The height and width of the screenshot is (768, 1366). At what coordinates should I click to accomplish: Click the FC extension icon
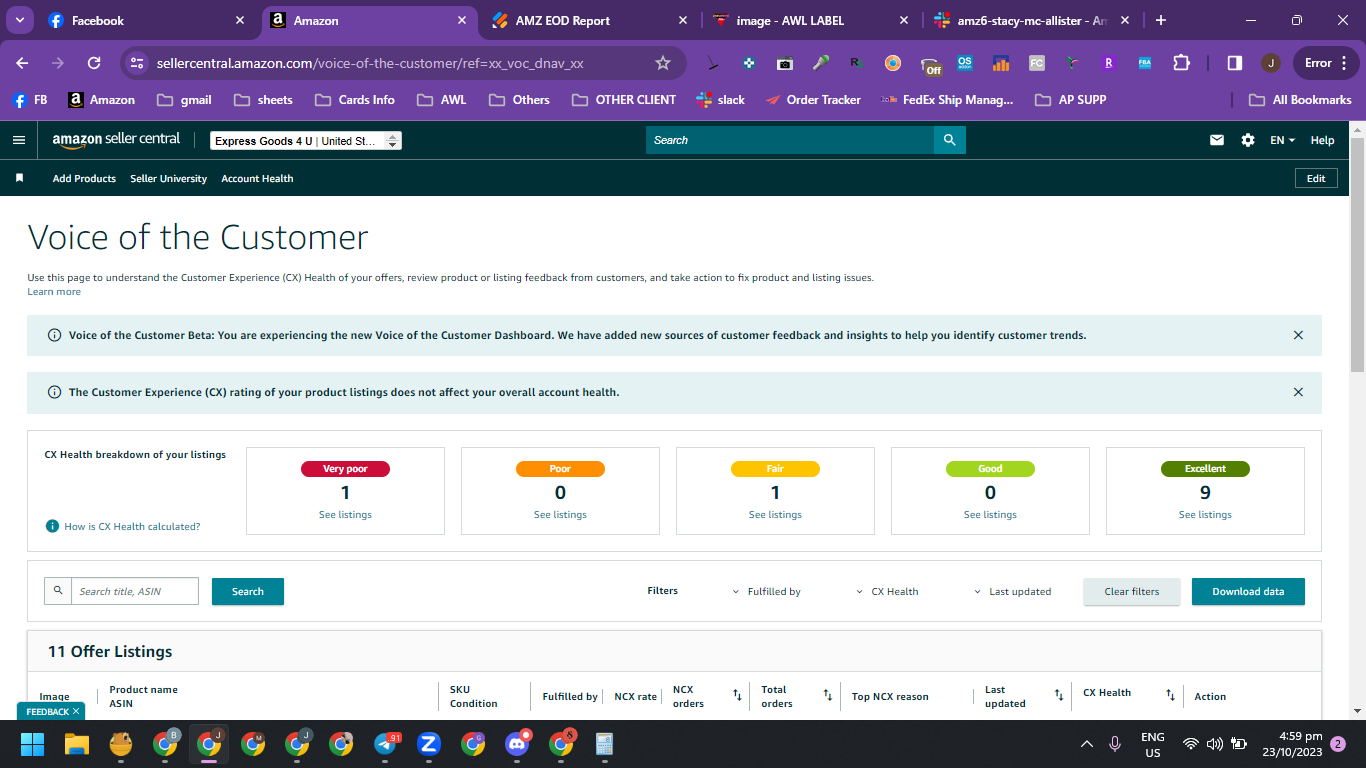pyautogui.click(x=1037, y=63)
